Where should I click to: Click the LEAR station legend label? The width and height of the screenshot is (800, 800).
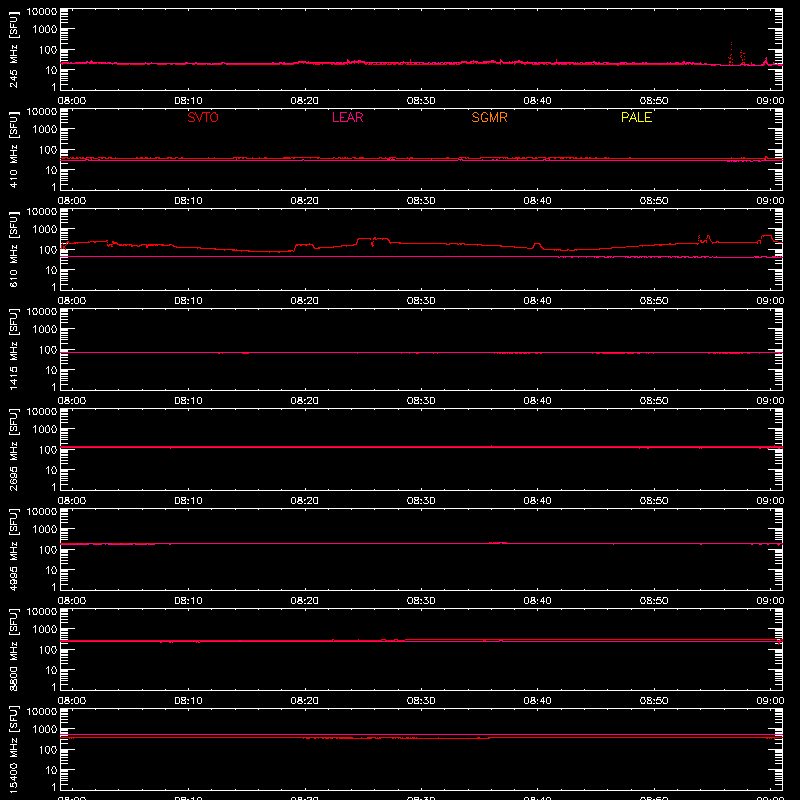[x=347, y=117]
